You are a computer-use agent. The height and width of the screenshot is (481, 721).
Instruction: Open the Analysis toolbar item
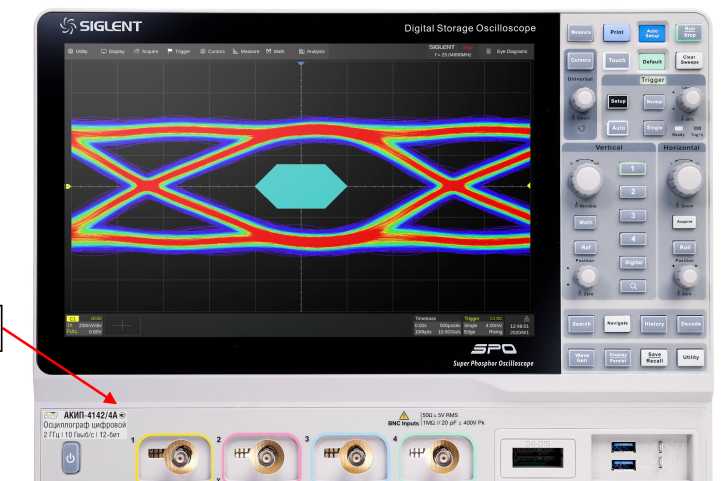312,51
